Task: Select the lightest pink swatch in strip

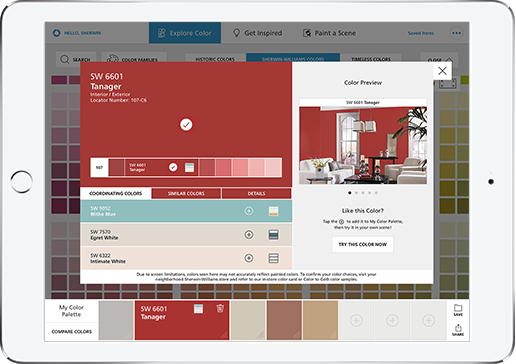Action: click(x=274, y=167)
